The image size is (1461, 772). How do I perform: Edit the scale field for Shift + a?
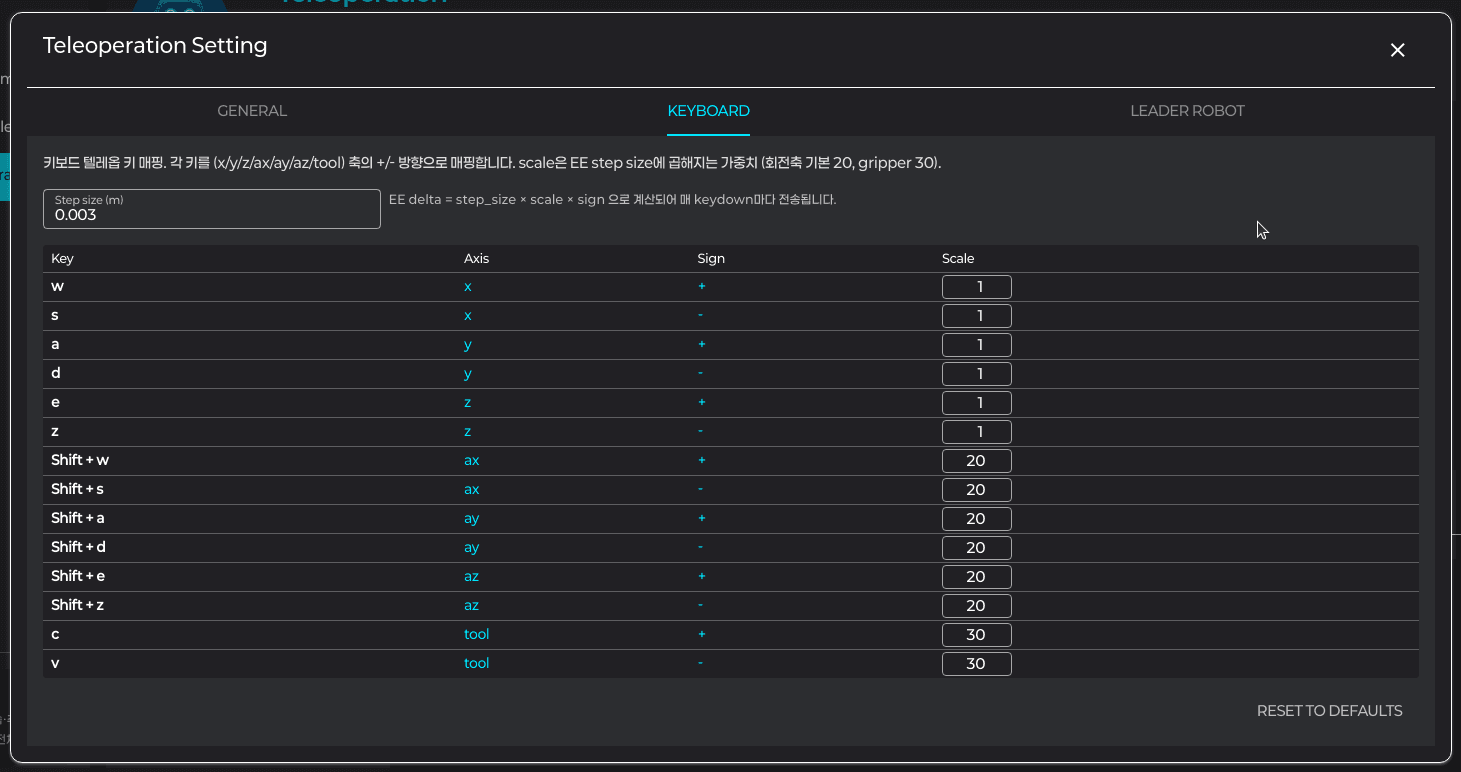point(977,519)
